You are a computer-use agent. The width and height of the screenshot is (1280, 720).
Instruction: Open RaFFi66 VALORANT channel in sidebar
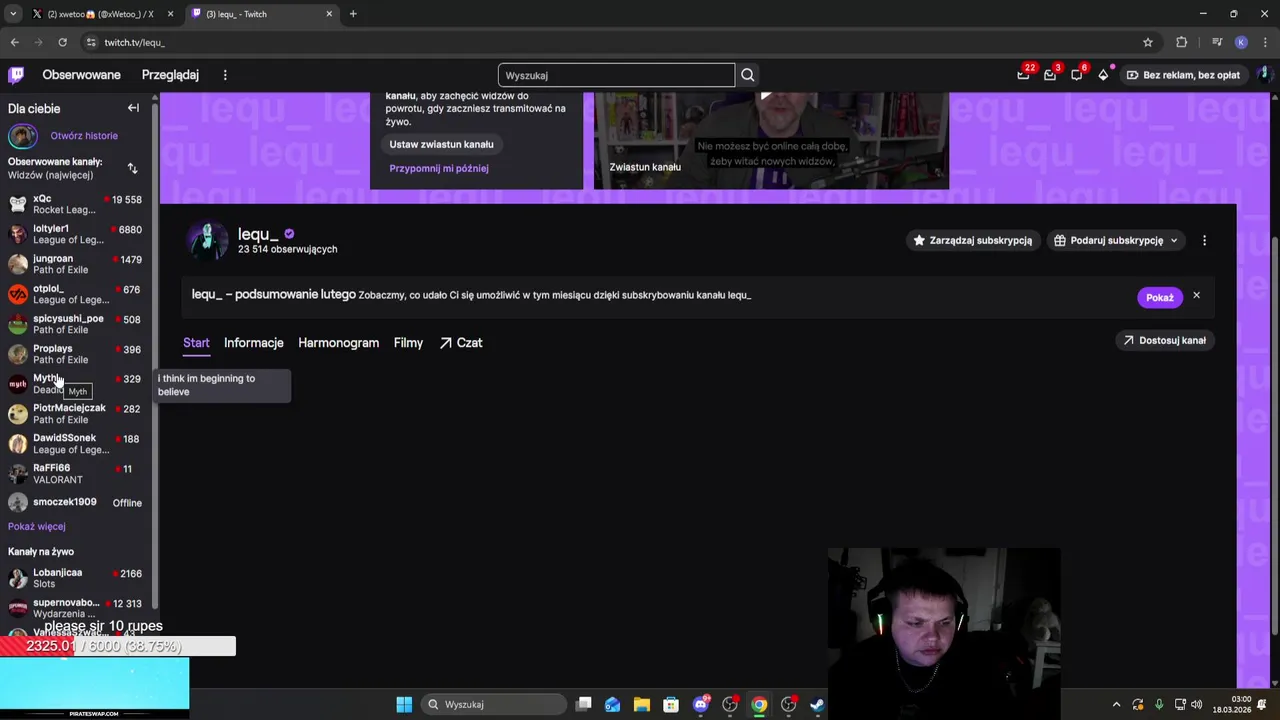[77, 474]
